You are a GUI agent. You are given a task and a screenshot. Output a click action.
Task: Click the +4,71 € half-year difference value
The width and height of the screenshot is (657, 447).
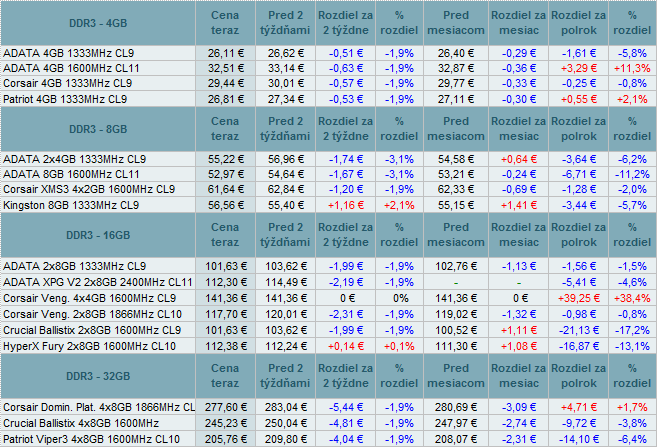[579, 407]
